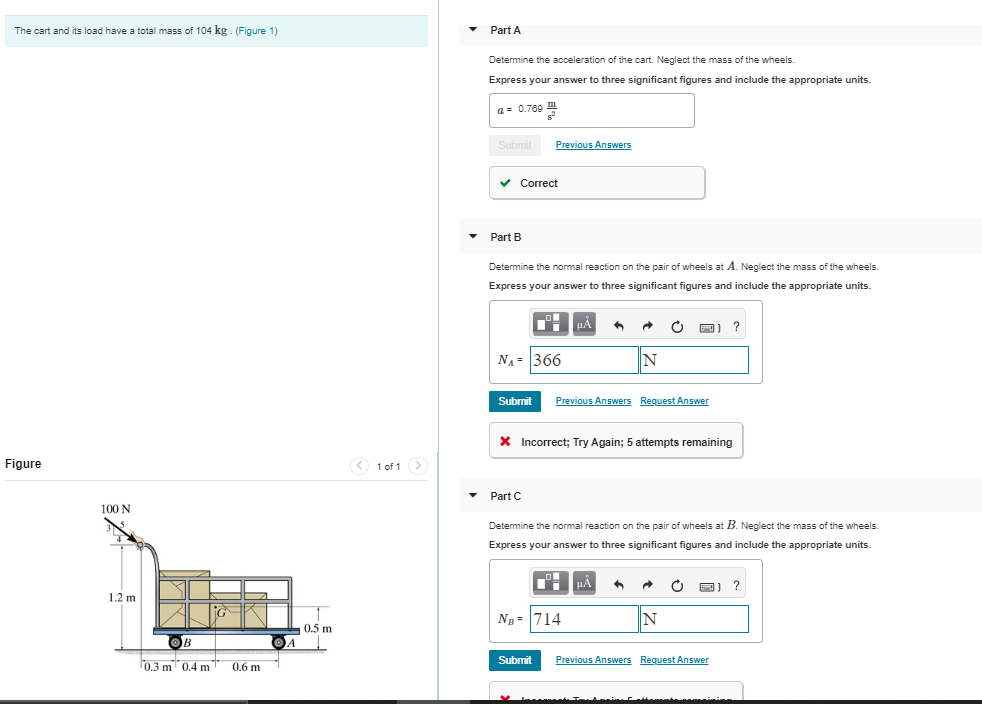Collapse the Part B section
This screenshot has height=704, width=982.
[472, 237]
